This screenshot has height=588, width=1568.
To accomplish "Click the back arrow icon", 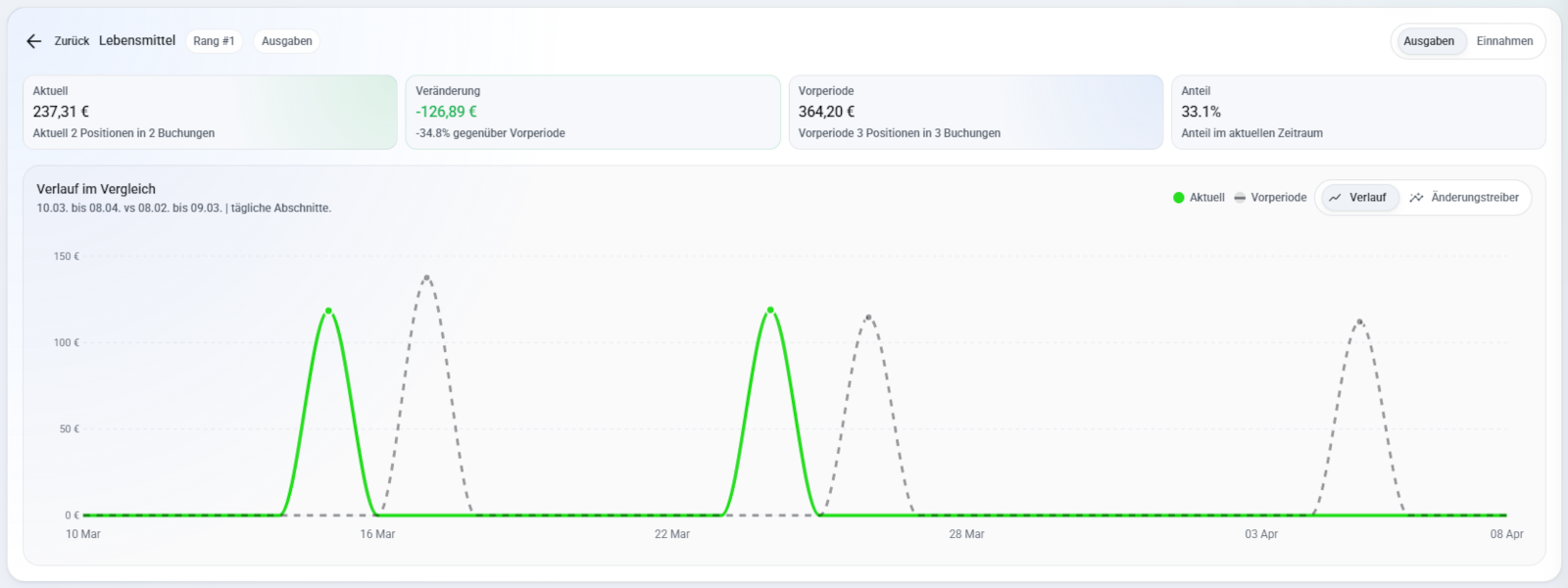I will coord(34,41).
